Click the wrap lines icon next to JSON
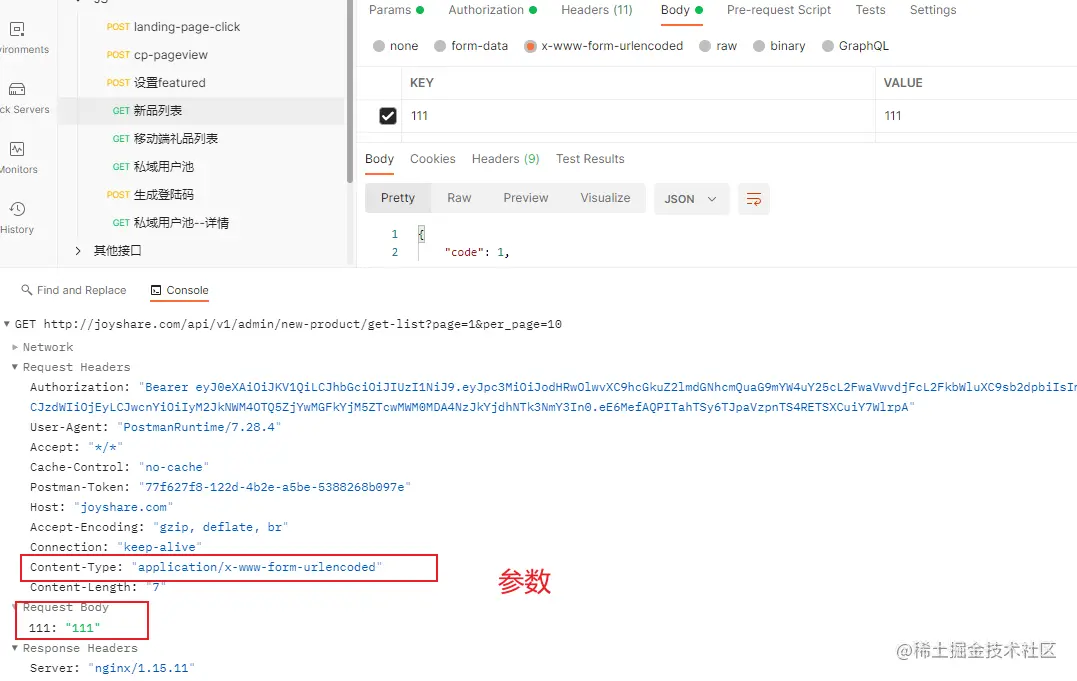 pyautogui.click(x=753, y=199)
